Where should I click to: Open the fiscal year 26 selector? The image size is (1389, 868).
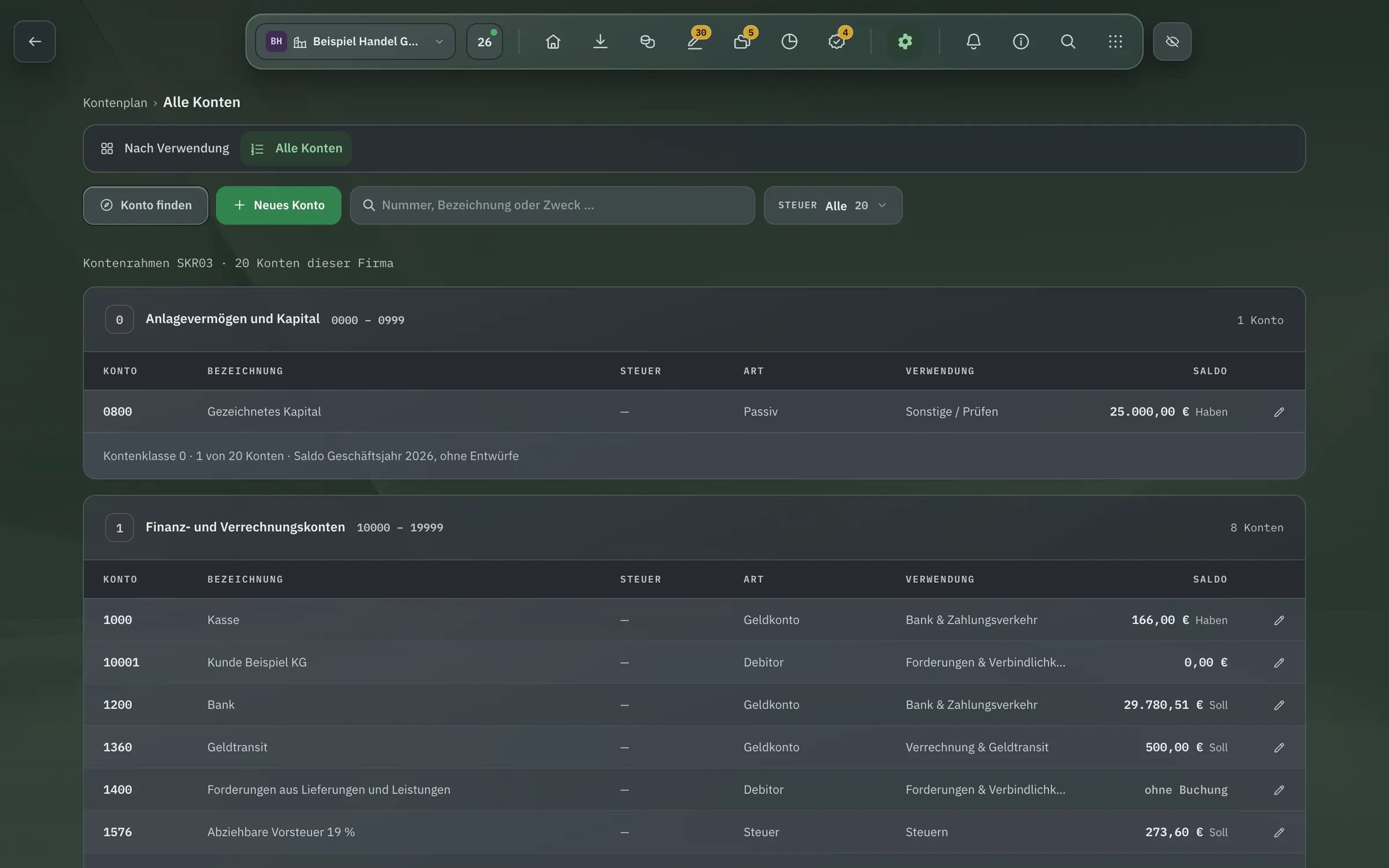click(484, 41)
